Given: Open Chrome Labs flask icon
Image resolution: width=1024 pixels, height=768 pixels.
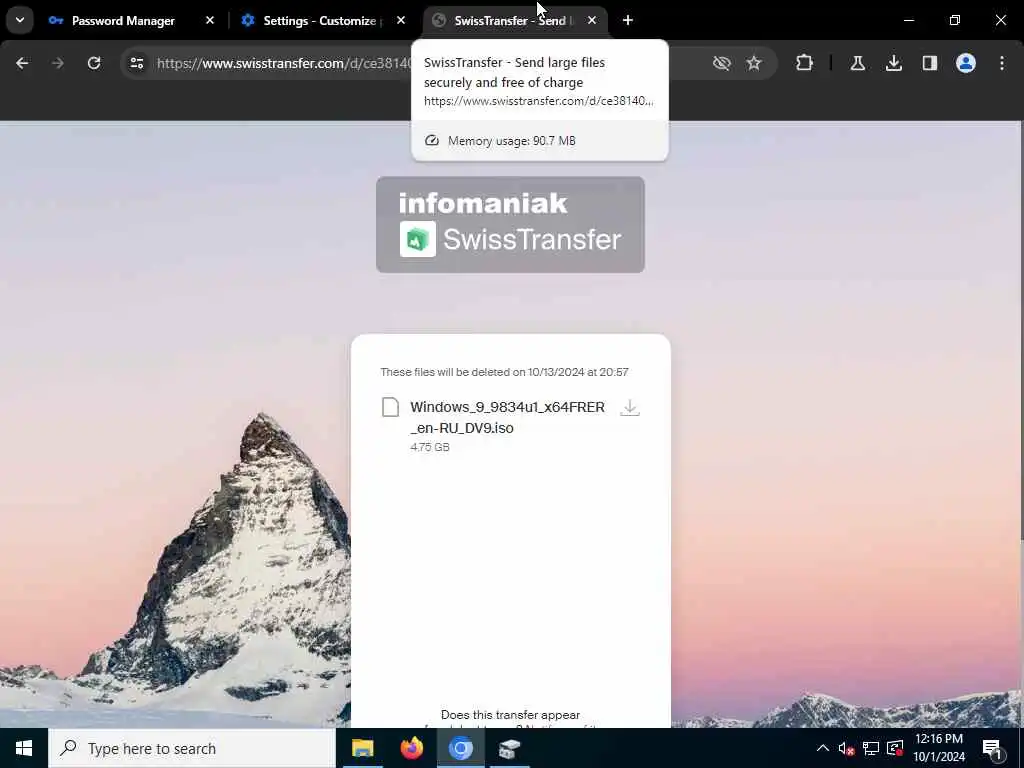Looking at the screenshot, I should click(x=857, y=63).
